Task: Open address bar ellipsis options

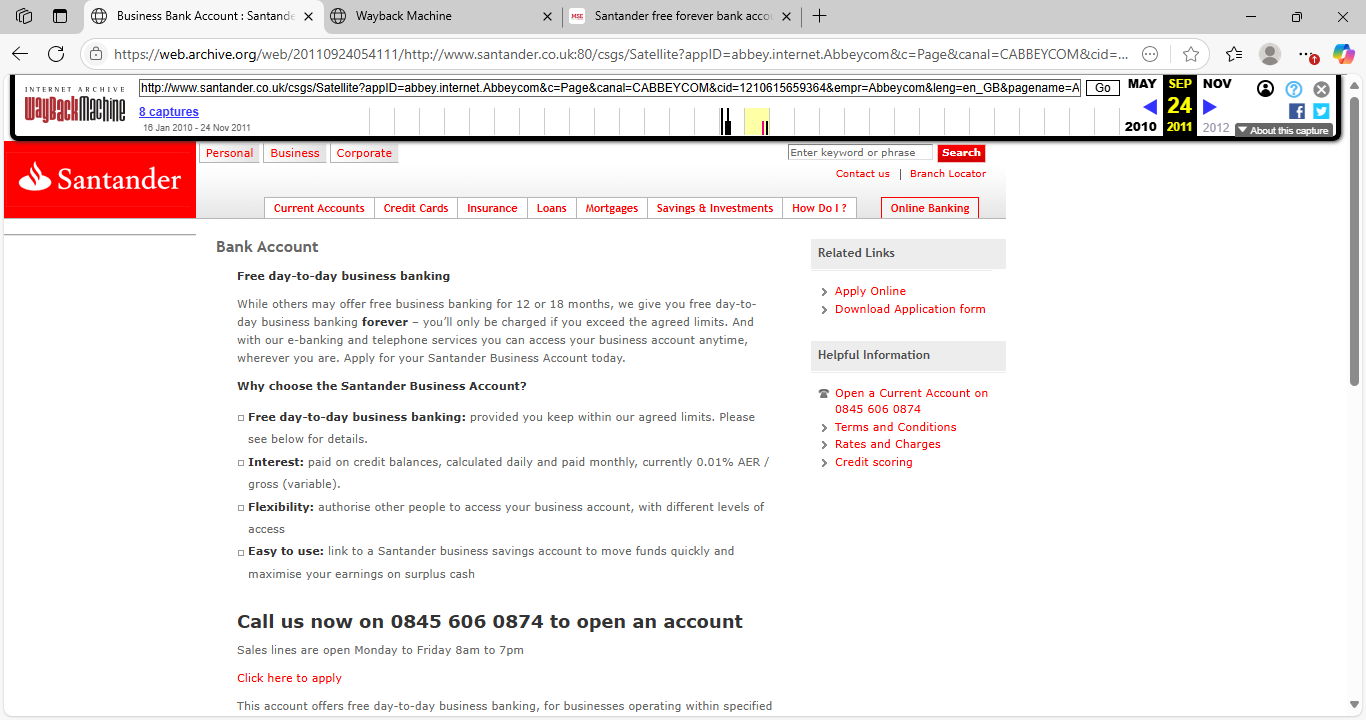Action: (x=1151, y=54)
